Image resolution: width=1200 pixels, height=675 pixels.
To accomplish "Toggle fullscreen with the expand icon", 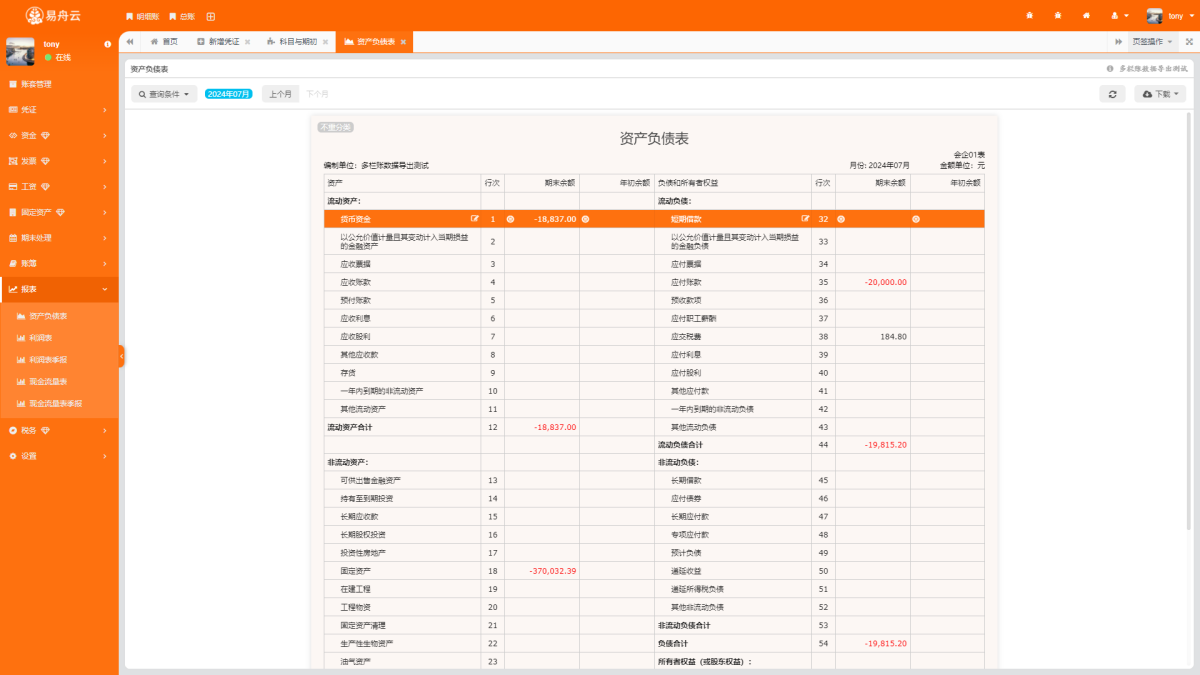I will pos(1188,41).
